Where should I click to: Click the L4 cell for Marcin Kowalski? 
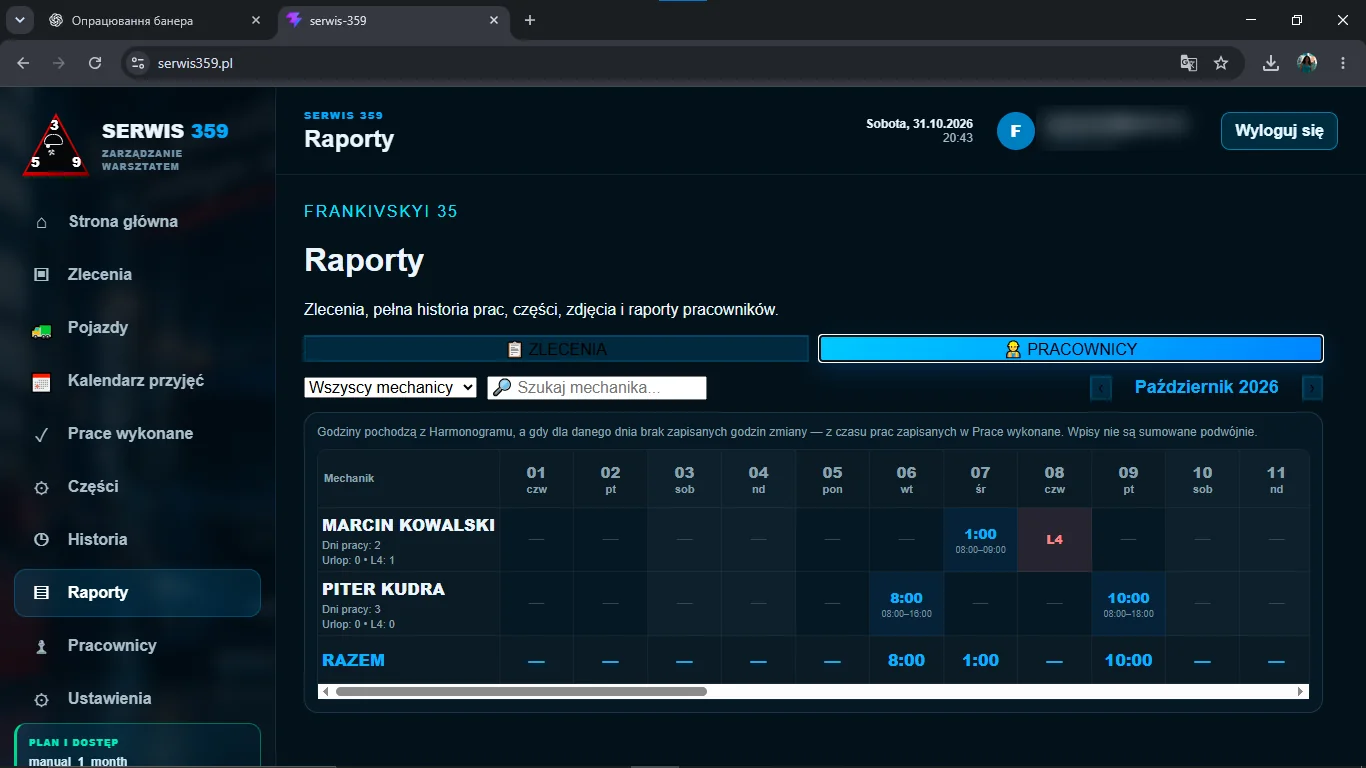point(1054,540)
